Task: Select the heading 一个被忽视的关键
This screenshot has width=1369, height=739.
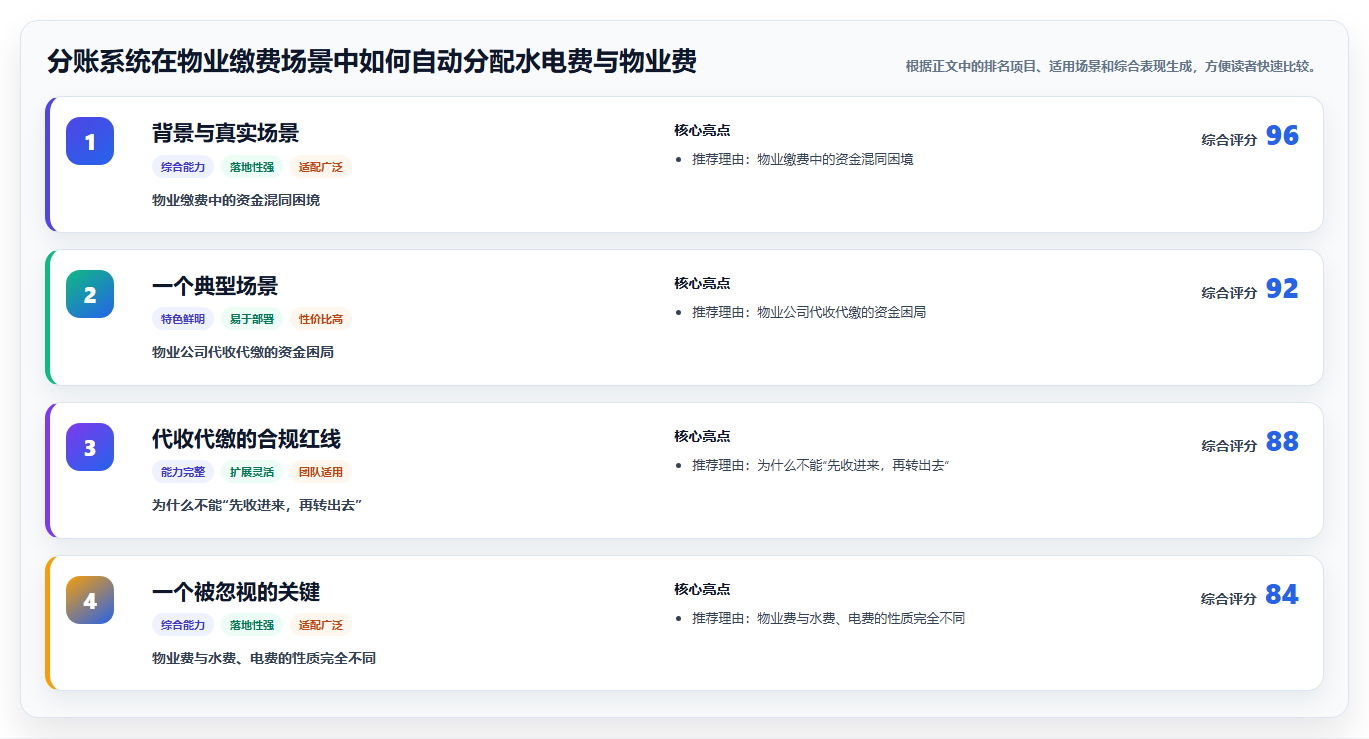Action: (236, 592)
